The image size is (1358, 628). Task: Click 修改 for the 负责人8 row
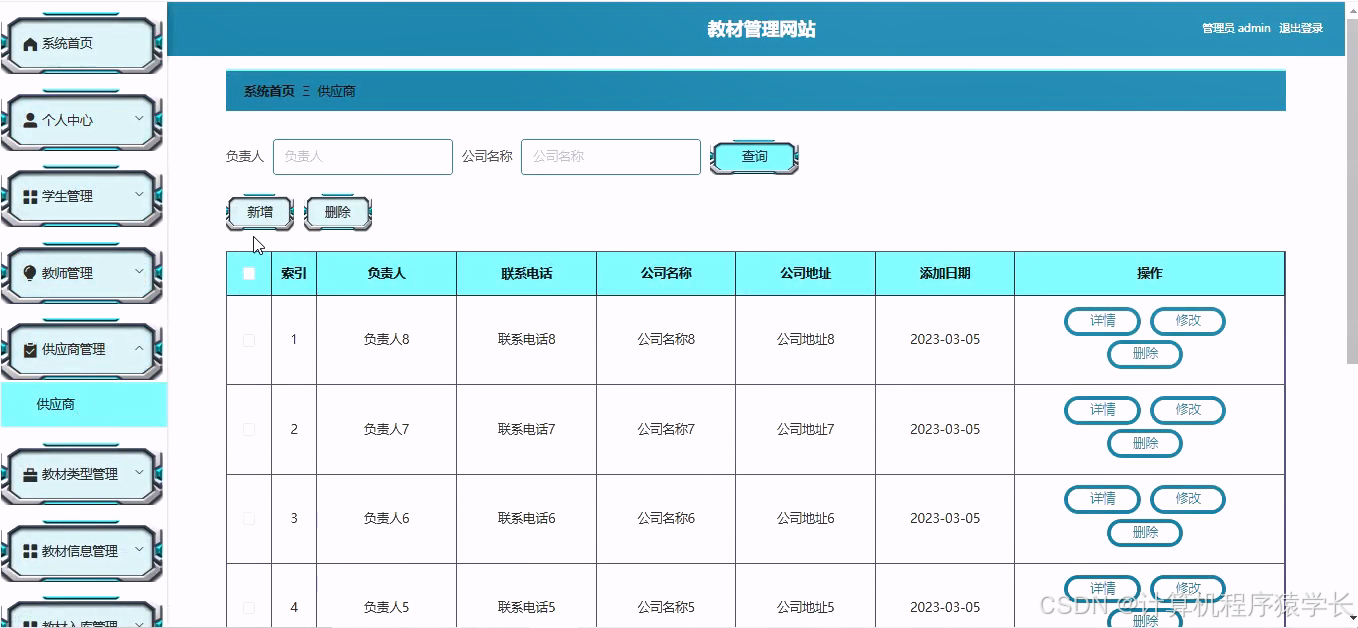coord(1188,321)
